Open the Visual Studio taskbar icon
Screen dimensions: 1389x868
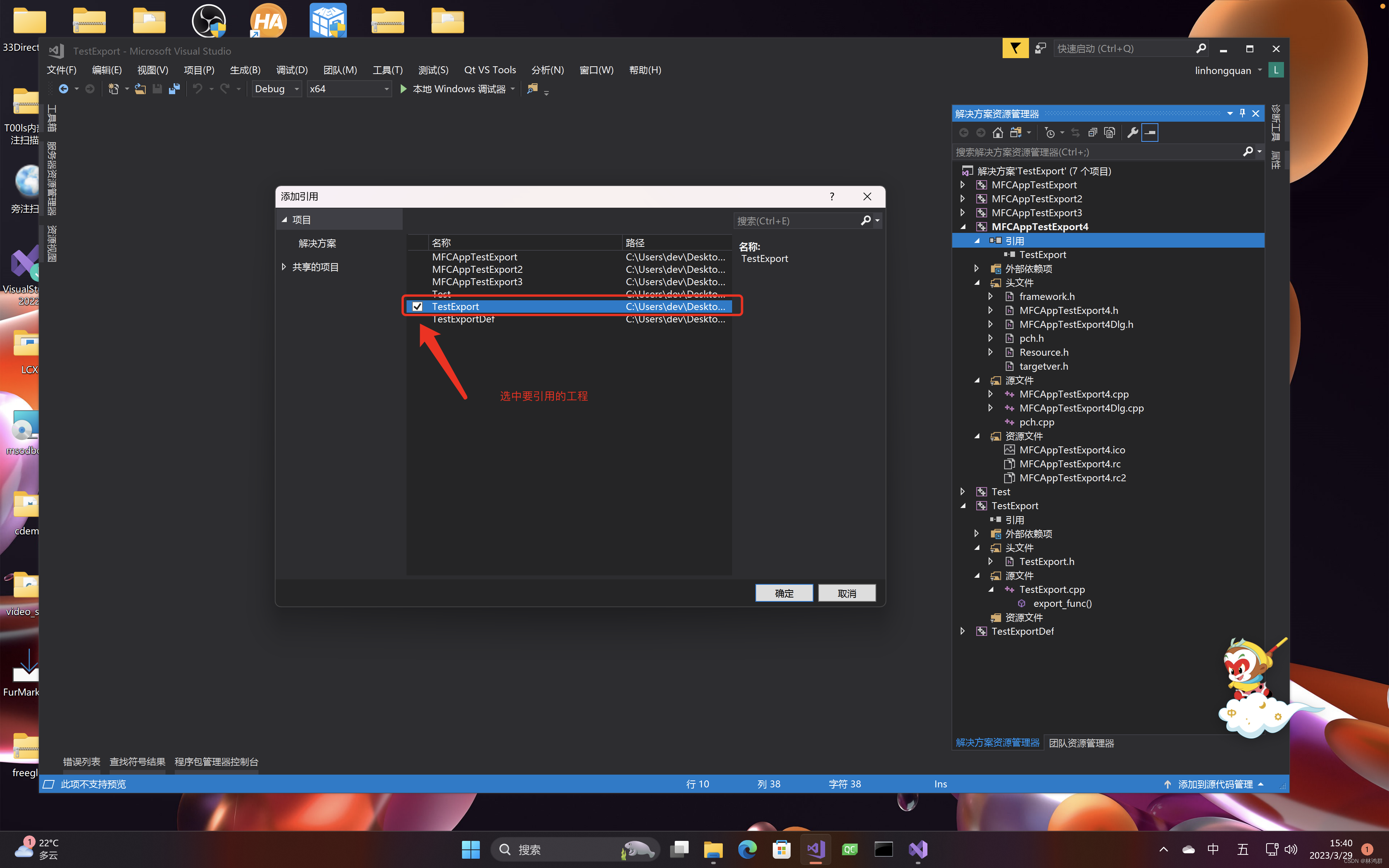pos(815,849)
